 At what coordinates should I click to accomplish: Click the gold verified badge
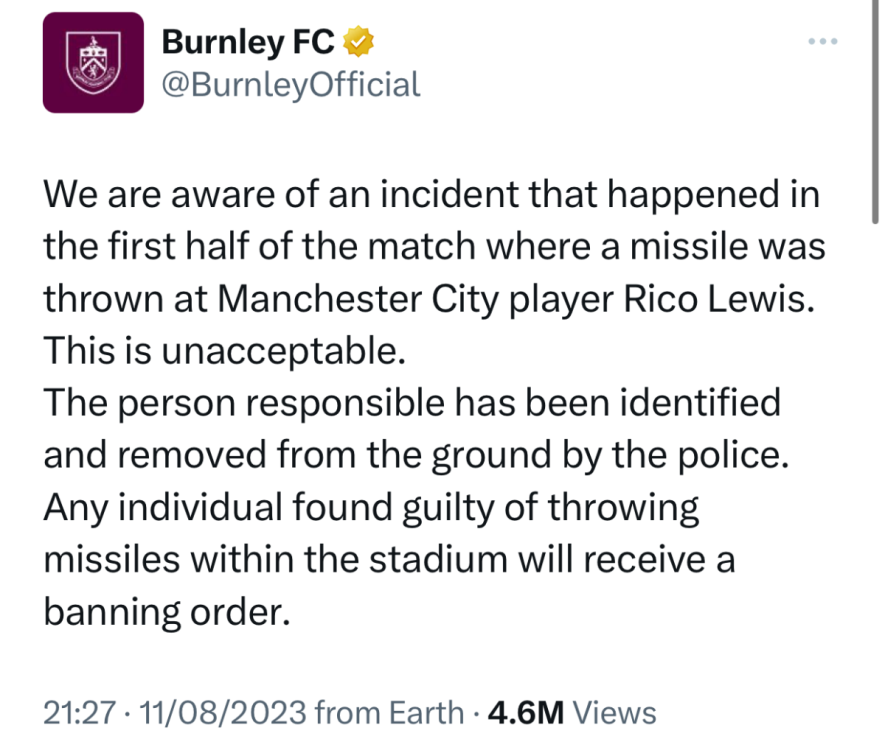[x=358, y=42]
